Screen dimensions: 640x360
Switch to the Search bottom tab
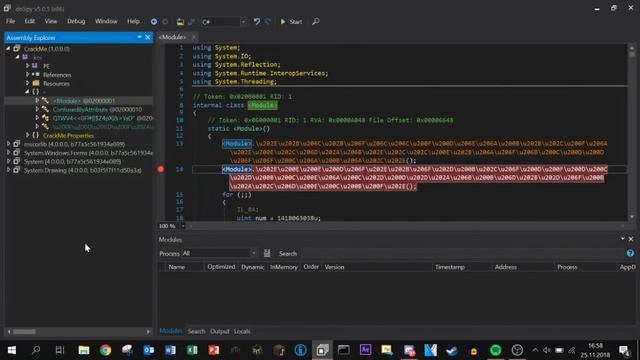(196, 331)
